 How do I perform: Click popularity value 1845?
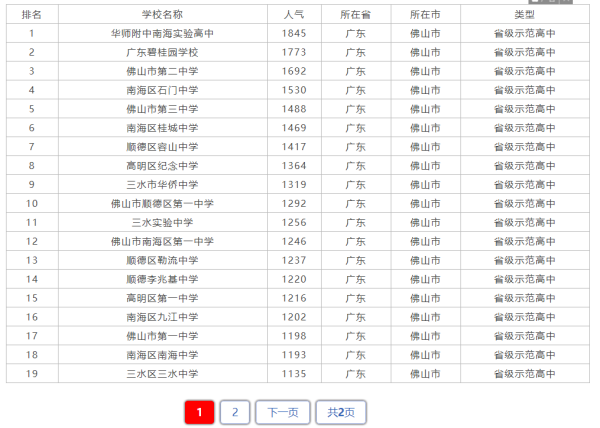coord(294,34)
